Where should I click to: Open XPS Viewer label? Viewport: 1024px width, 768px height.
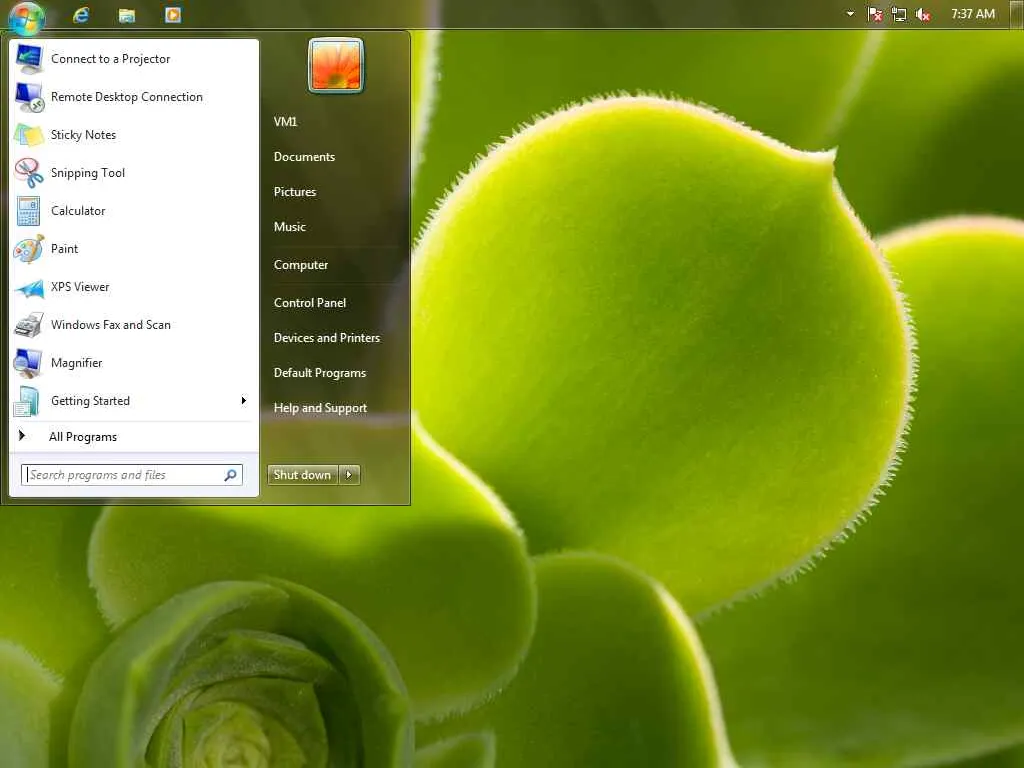click(x=80, y=287)
